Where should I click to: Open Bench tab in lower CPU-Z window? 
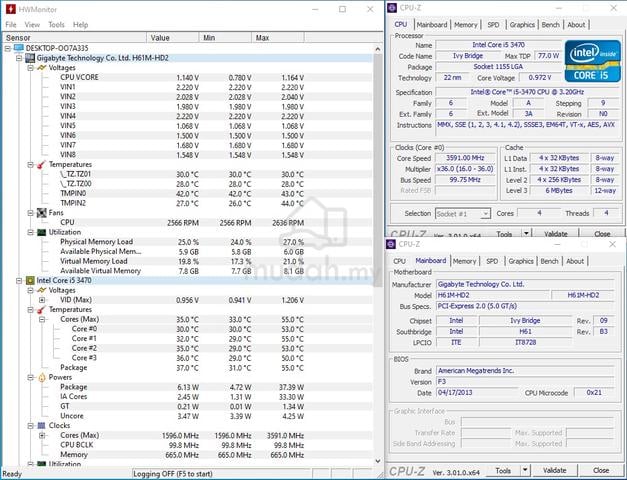coord(549,261)
